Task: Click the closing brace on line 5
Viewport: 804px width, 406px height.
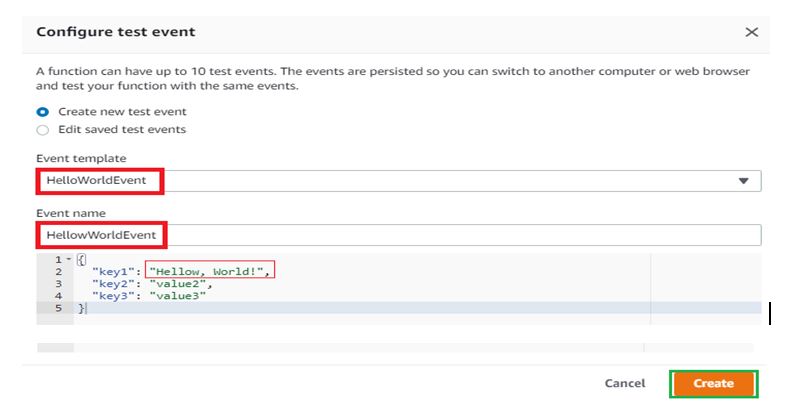Action: tap(81, 308)
